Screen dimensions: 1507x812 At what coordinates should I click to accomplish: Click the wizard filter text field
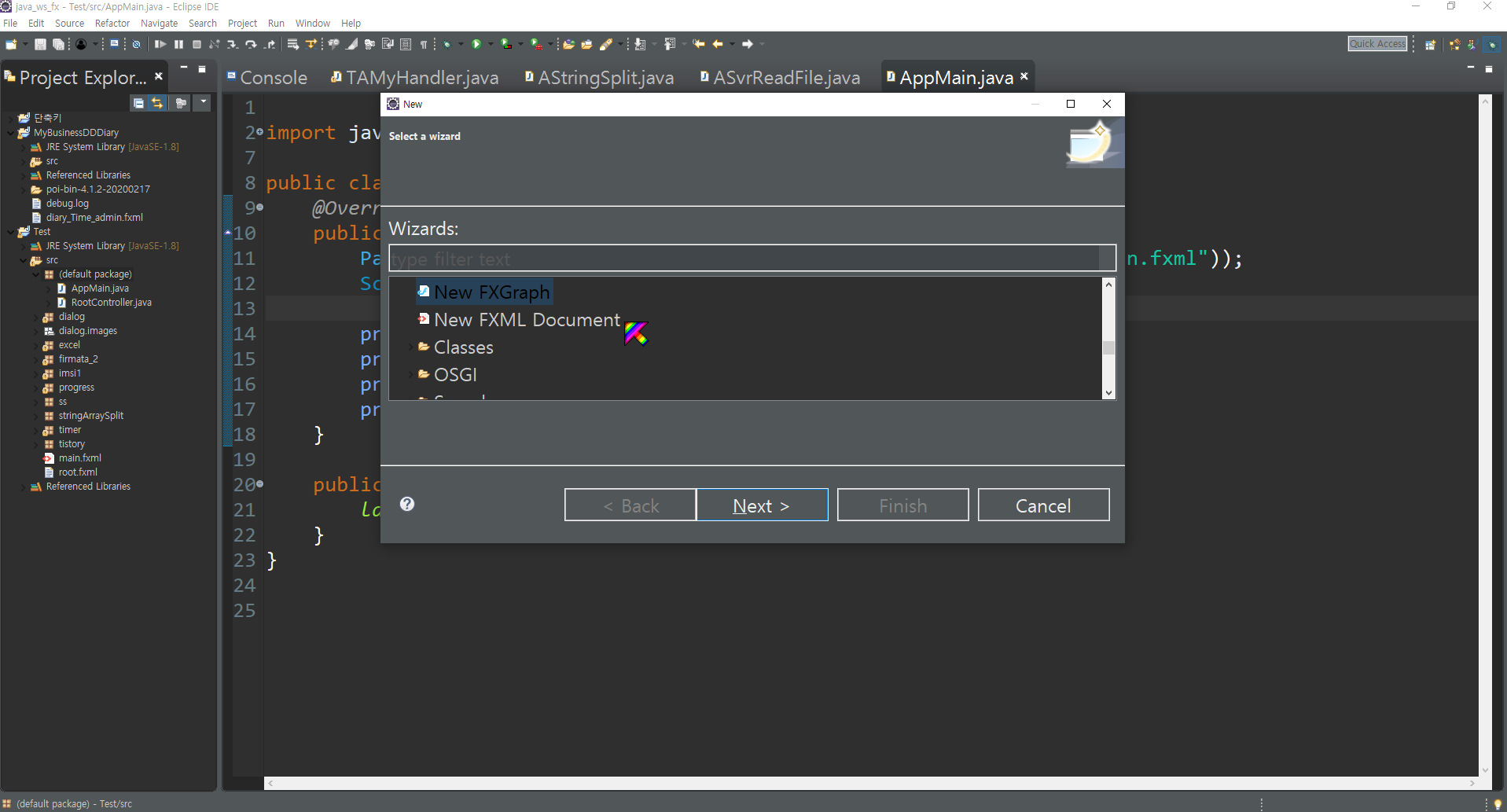coord(752,259)
